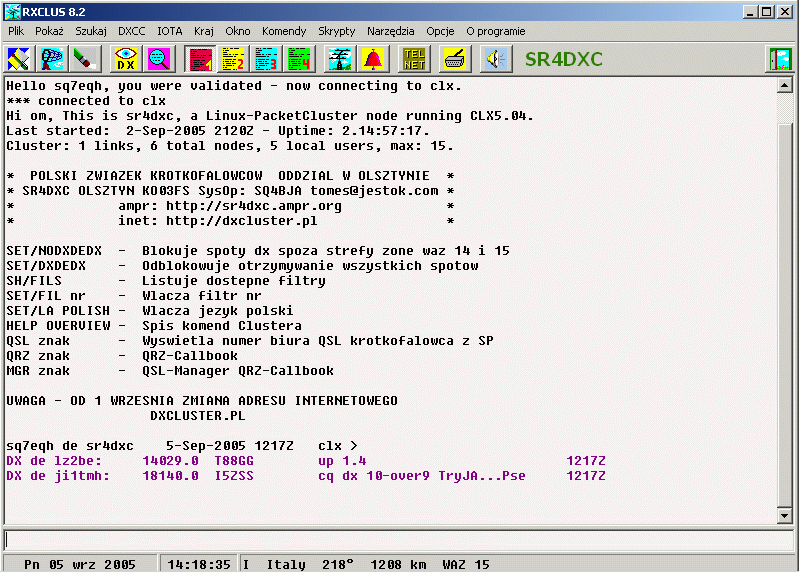Toggle the speaker sound icon
This screenshot has width=799, height=573.
pos(494,59)
